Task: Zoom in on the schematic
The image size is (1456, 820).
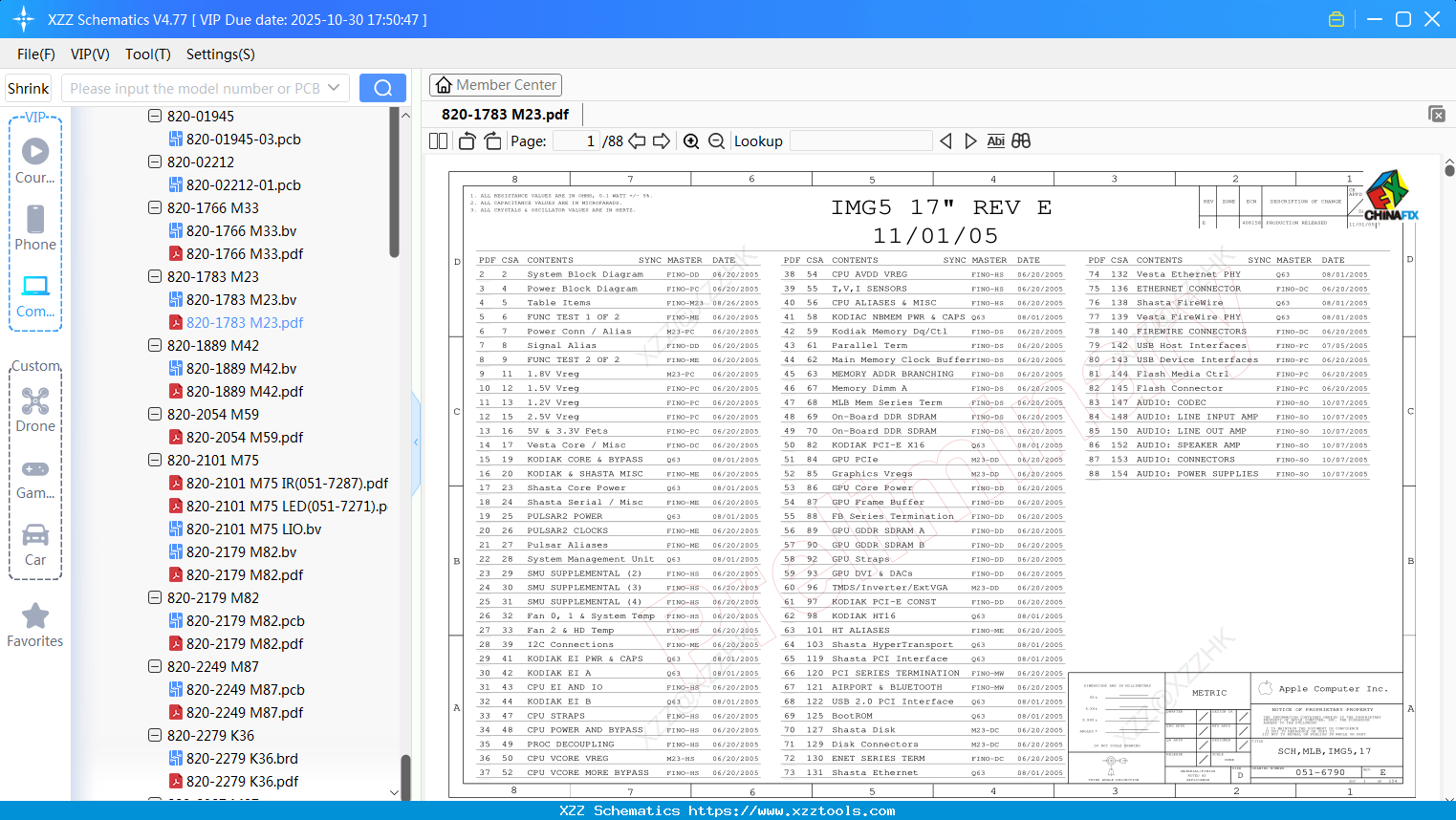Action: (x=691, y=141)
